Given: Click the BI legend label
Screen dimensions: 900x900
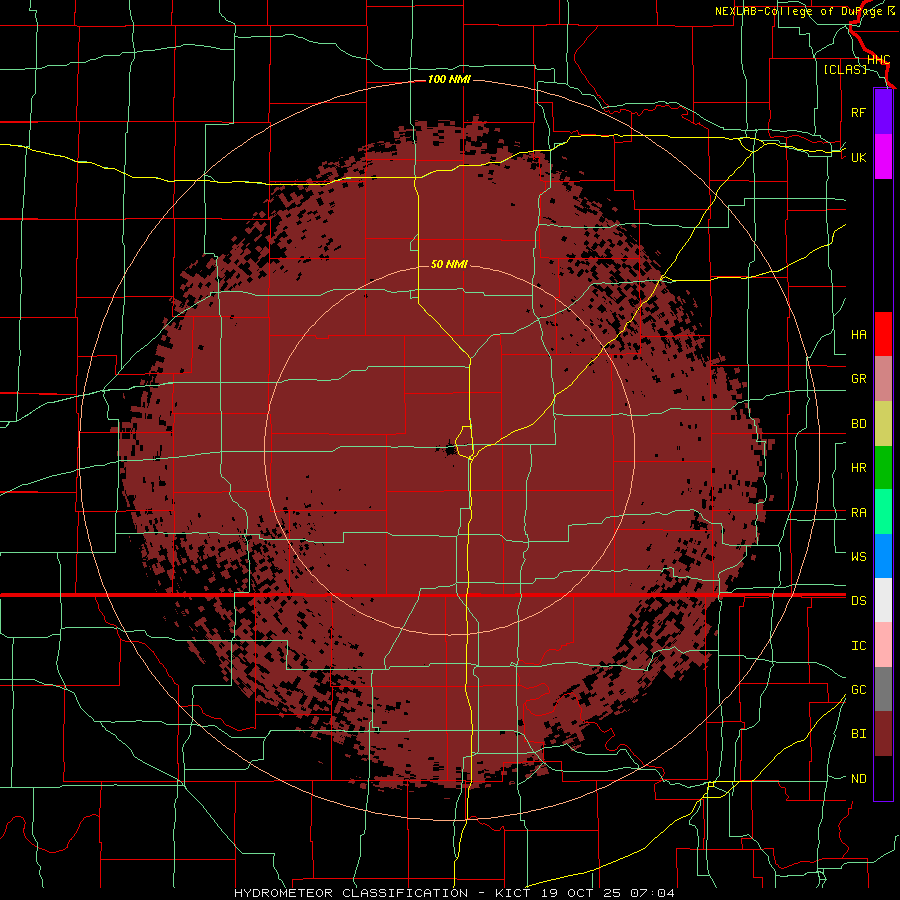Looking at the screenshot, I should tap(858, 734).
